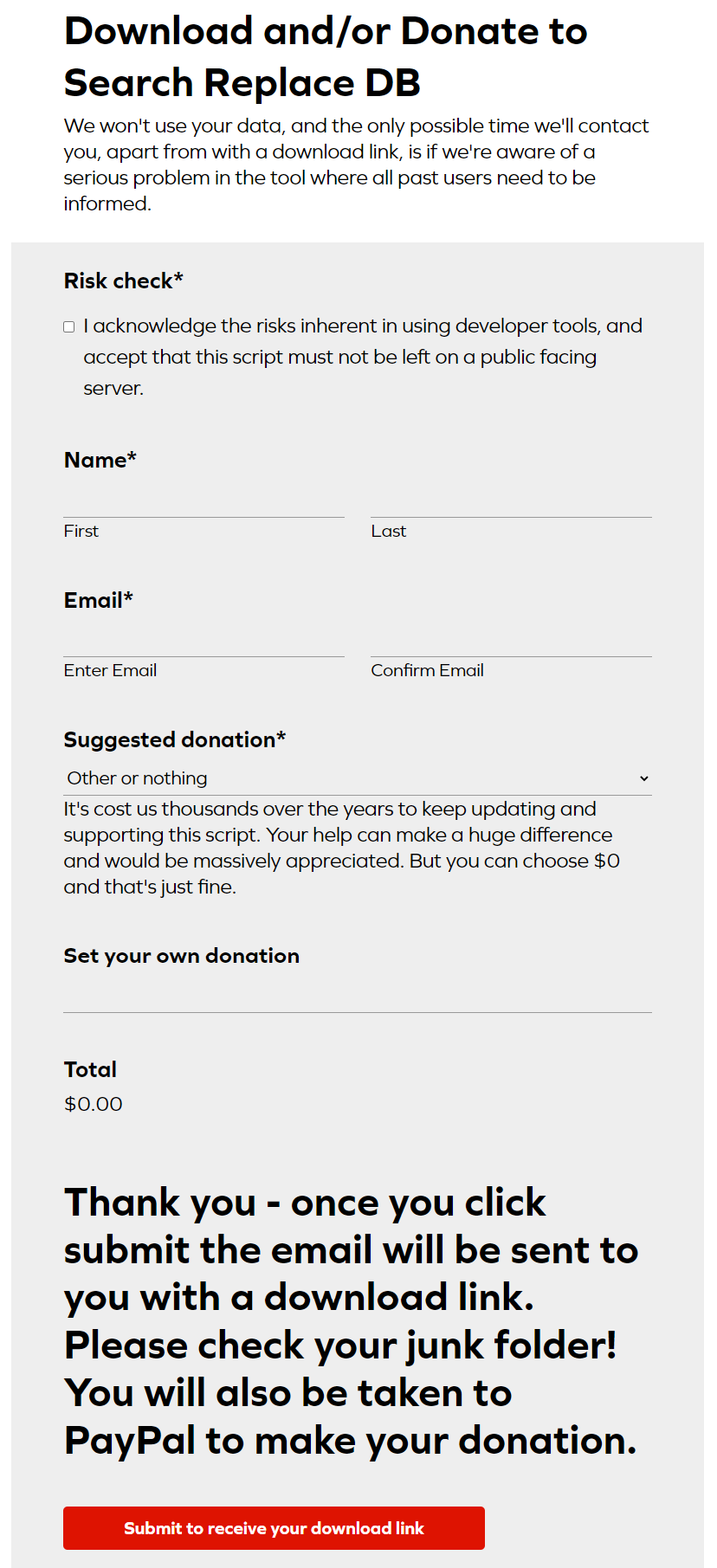Tick the Risk check acknowledgement checkbox
Image resolution: width=717 pixels, height=1568 pixels.
click(x=69, y=327)
